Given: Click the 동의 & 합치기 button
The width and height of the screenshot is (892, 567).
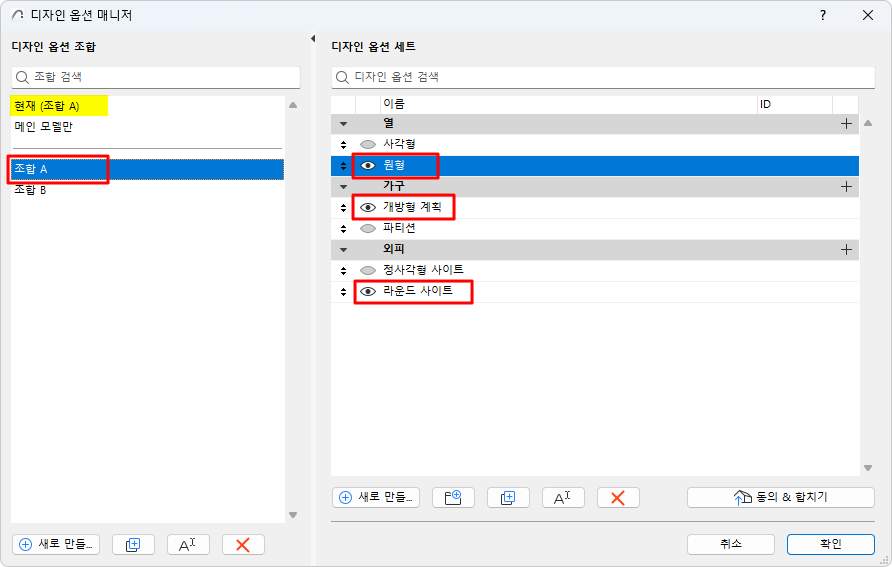Looking at the screenshot, I should pos(780,498).
